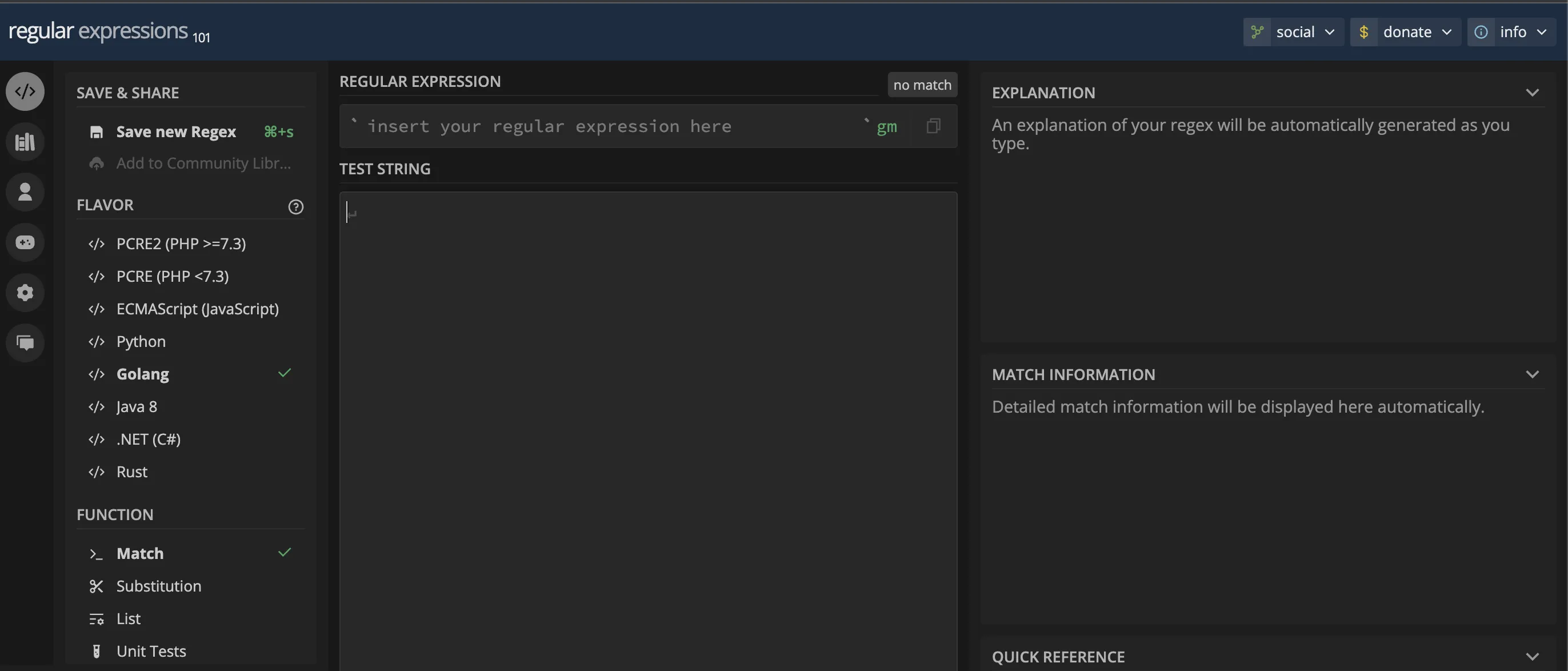Open the donate dropdown menu
Screen dimensions: 1568x671
tap(1406, 31)
